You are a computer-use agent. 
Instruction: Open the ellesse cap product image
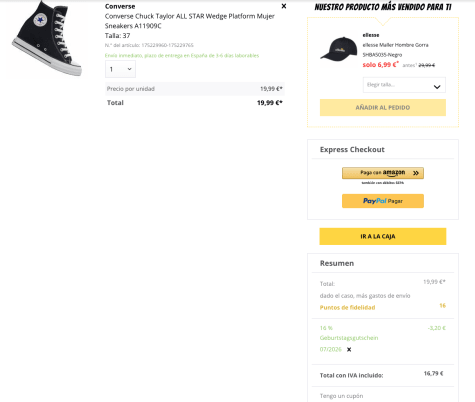pos(339,49)
